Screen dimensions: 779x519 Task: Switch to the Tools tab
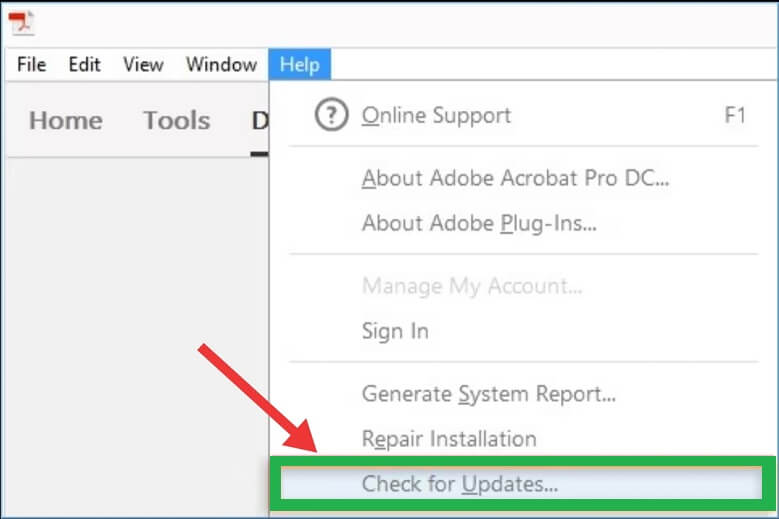tap(176, 121)
